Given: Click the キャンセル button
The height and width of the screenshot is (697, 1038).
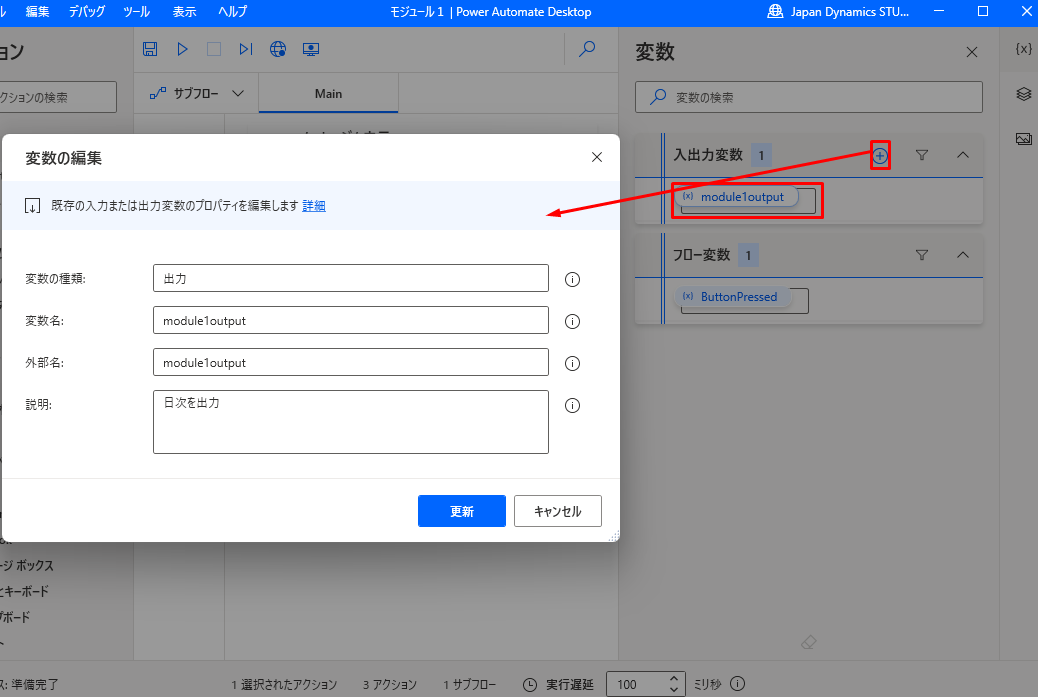Looking at the screenshot, I should pos(558,511).
